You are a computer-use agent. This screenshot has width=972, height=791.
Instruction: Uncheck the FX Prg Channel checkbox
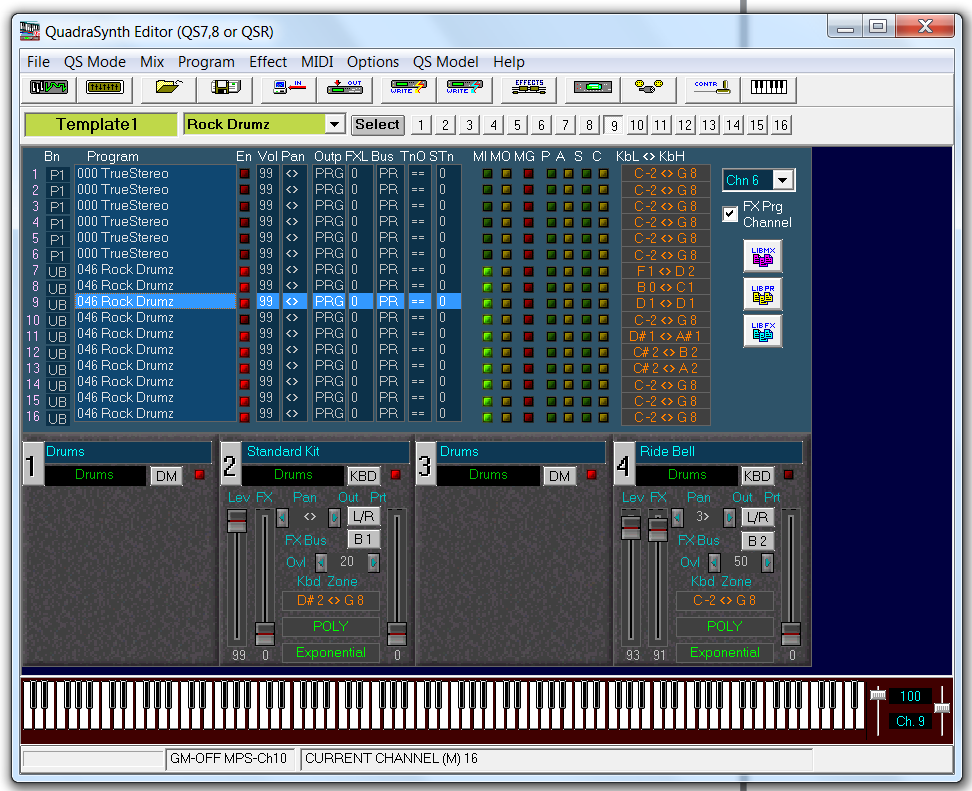click(x=730, y=213)
